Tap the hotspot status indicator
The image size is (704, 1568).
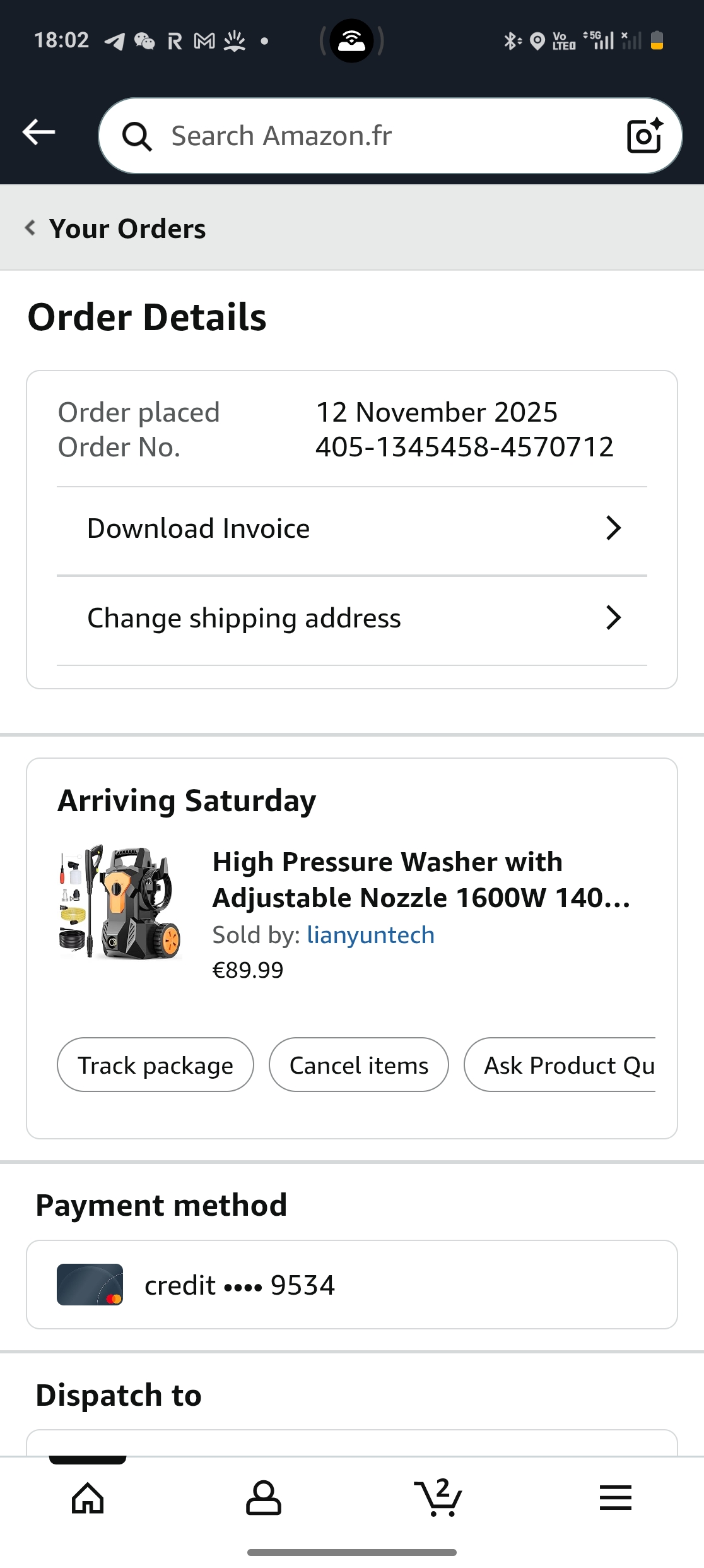coord(351,41)
